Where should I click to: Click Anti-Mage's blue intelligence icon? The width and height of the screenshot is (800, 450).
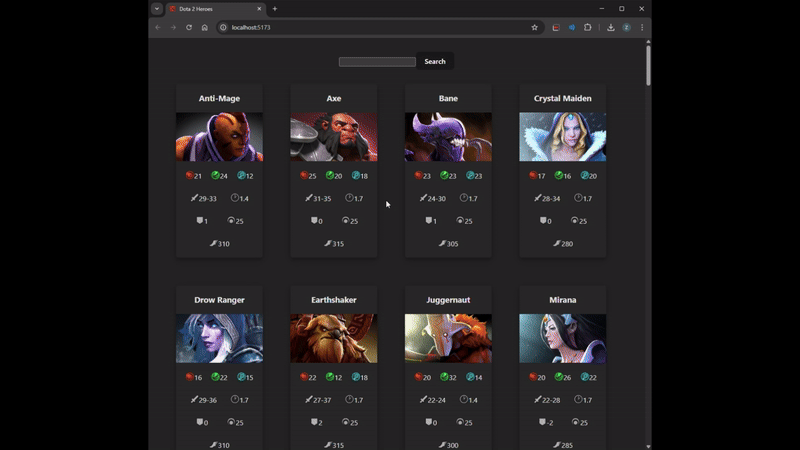pos(241,175)
